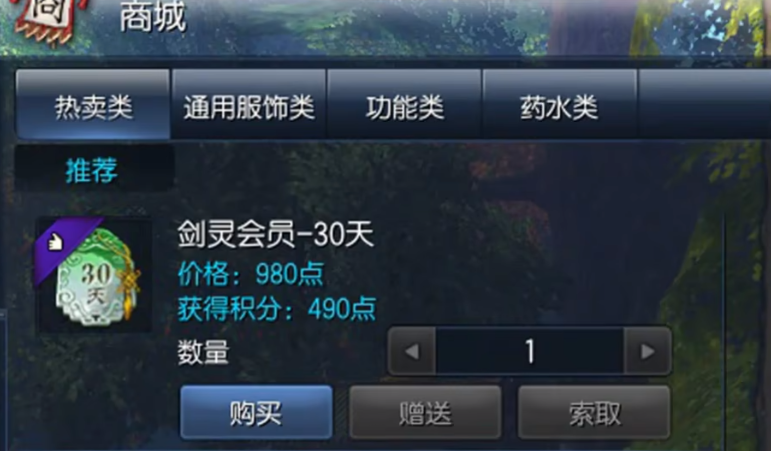Select the 30天 jade membership item icon
Viewport: 771px width, 451px height.
coord(93,274)
